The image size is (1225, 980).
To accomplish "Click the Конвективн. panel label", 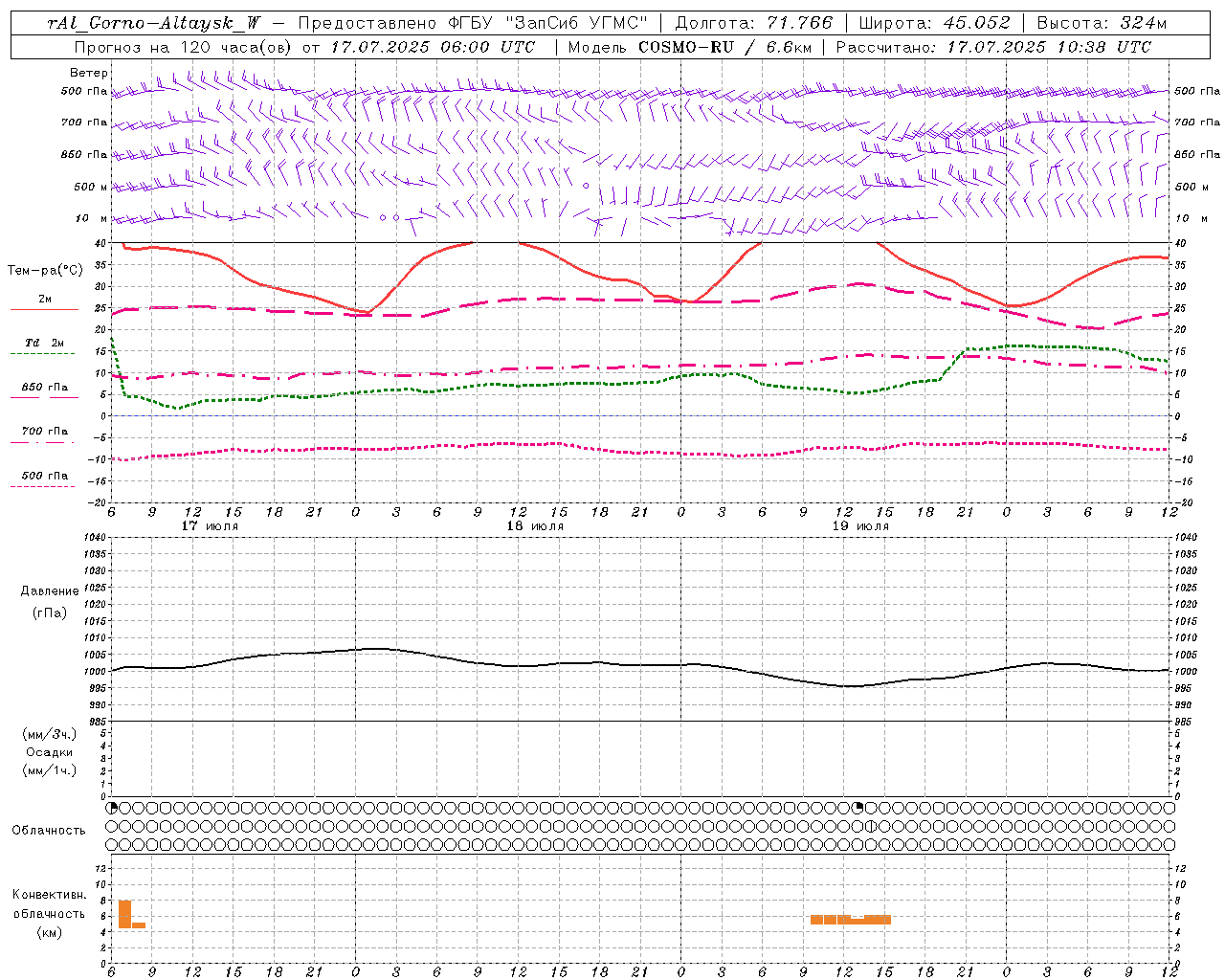I will pos(50,895).
